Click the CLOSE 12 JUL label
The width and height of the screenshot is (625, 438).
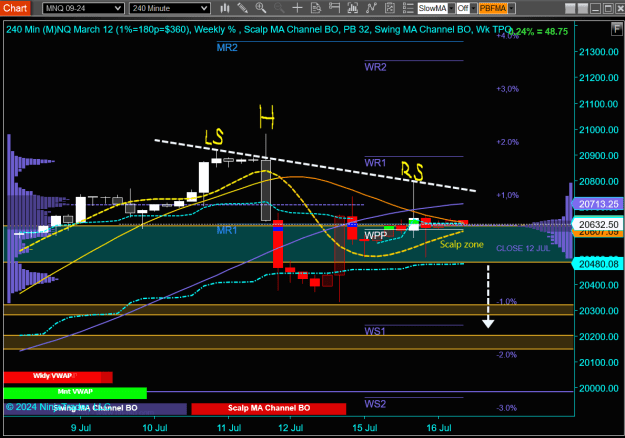[x=523, y=248]
